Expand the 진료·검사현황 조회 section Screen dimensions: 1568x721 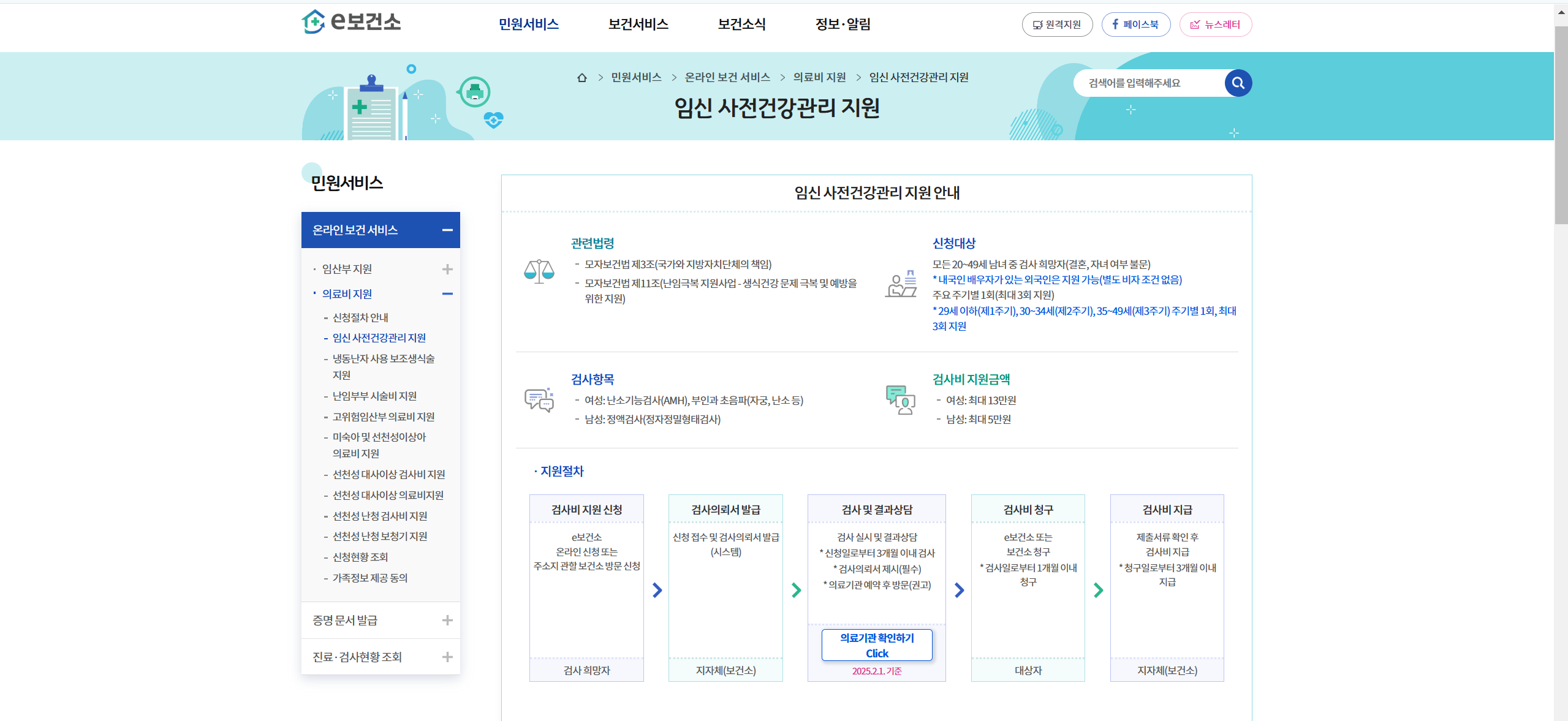tap(447, 657)
